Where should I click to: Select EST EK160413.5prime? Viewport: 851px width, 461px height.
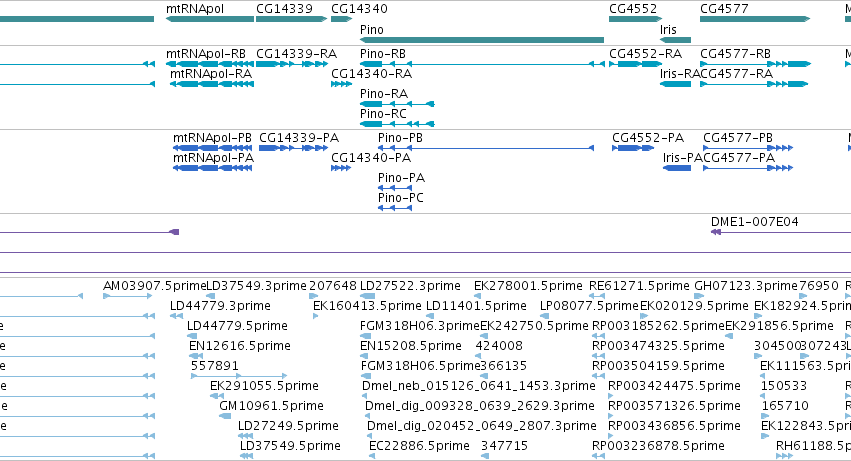pyautogui.click(x=367, y=306)
